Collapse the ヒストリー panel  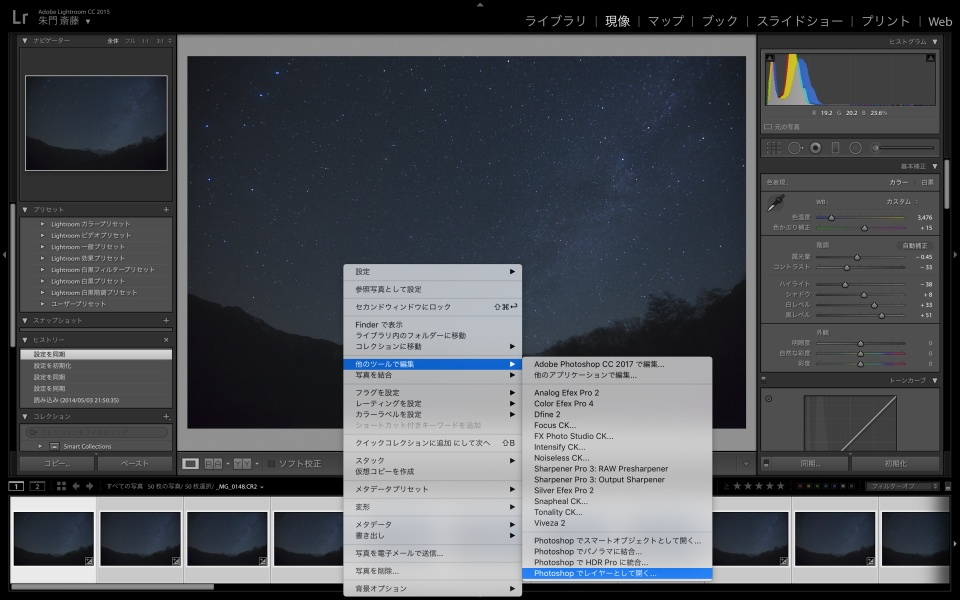click(25, 340)
